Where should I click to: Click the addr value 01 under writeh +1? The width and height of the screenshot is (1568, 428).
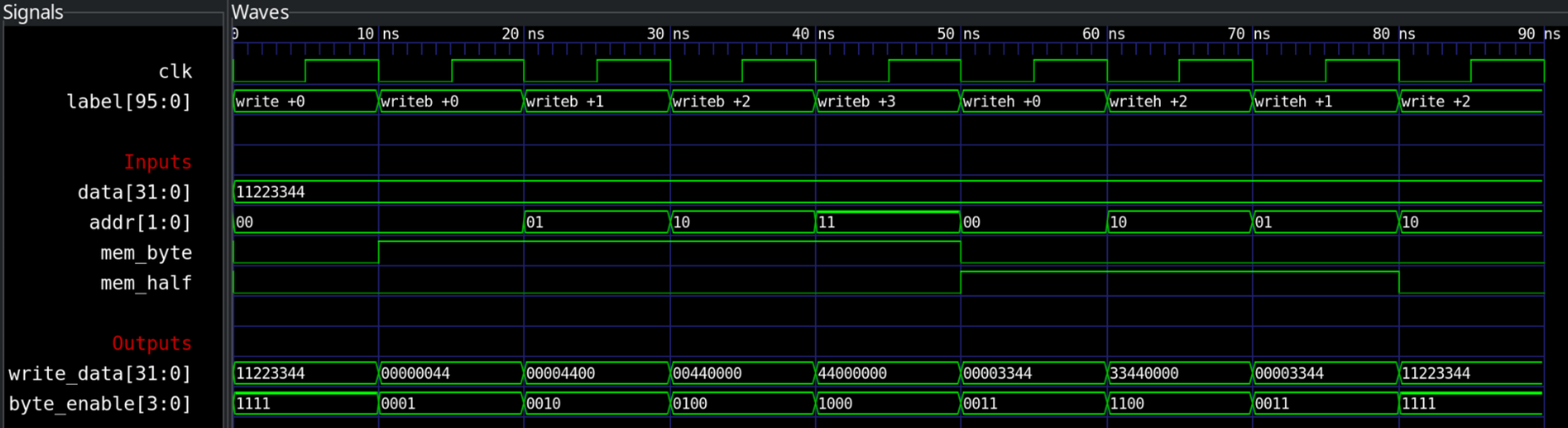click(x=1325, y=222)
